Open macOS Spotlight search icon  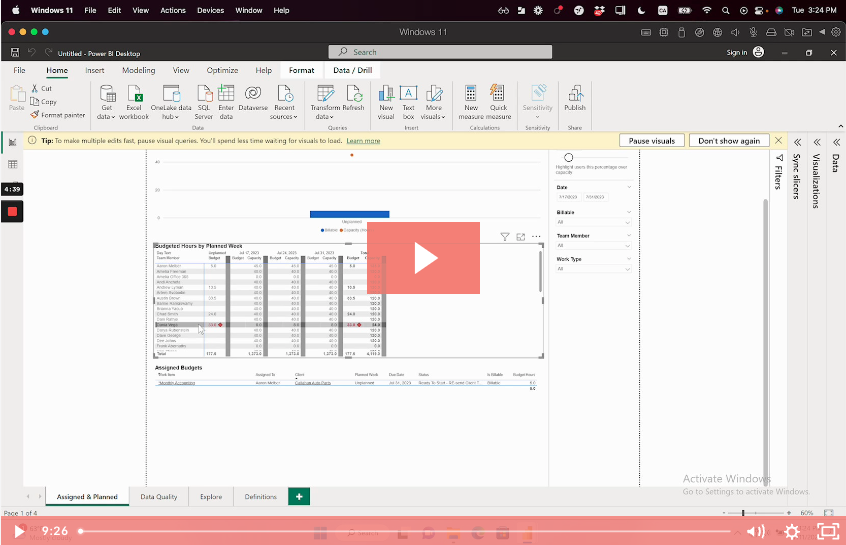726,10
